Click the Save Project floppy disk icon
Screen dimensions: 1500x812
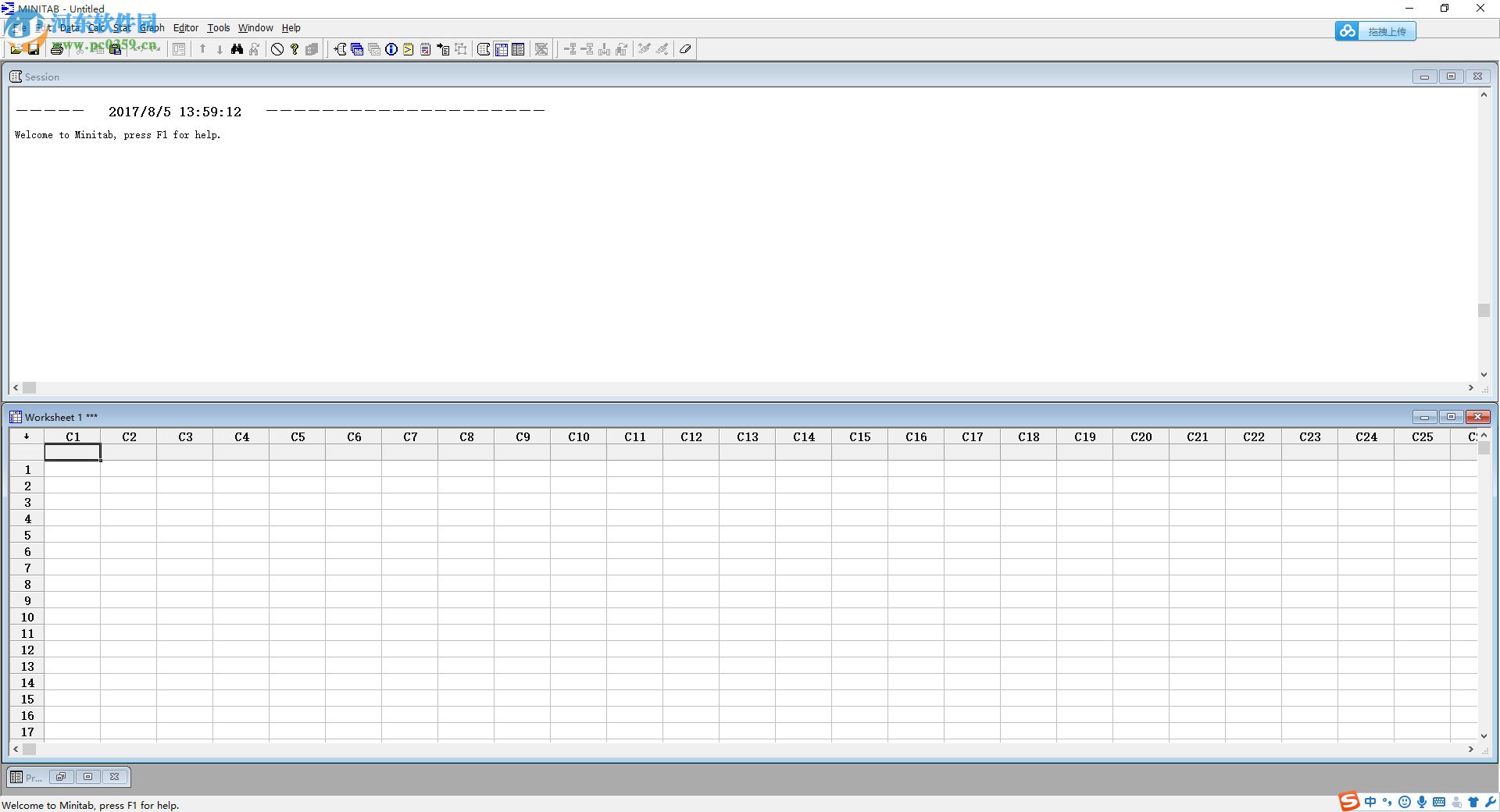(x=34, y=49)
